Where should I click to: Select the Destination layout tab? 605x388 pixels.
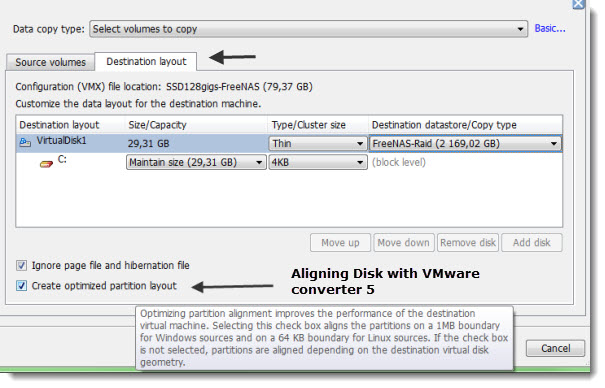click(x=146, y=61)
